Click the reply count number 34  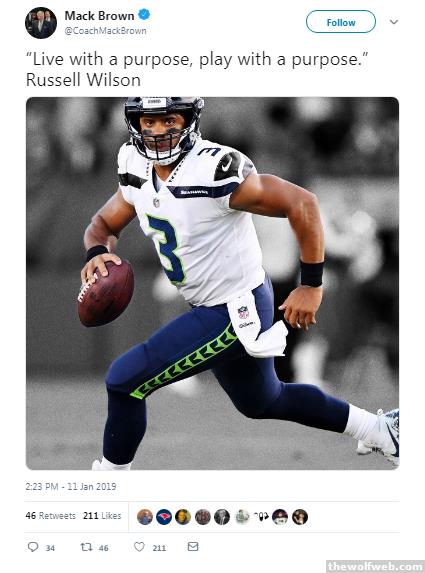(x=50, y=548)
